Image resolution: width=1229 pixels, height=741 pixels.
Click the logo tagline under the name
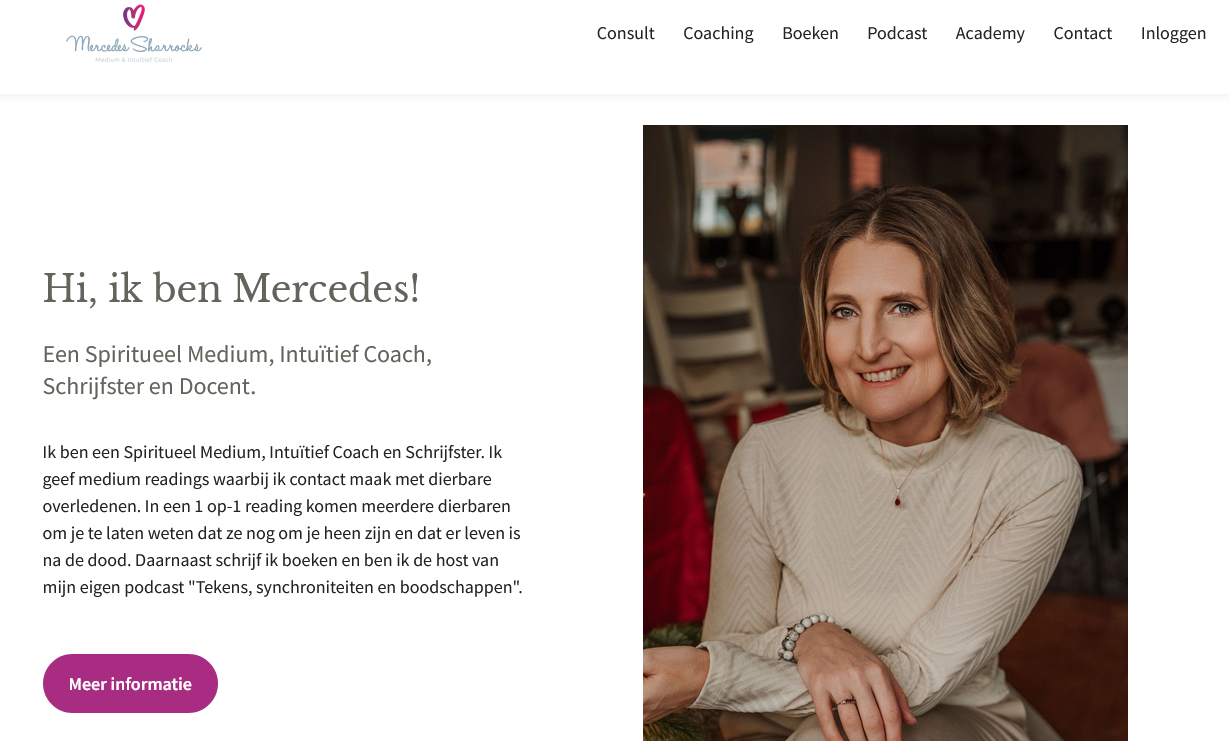pos(134,60)
